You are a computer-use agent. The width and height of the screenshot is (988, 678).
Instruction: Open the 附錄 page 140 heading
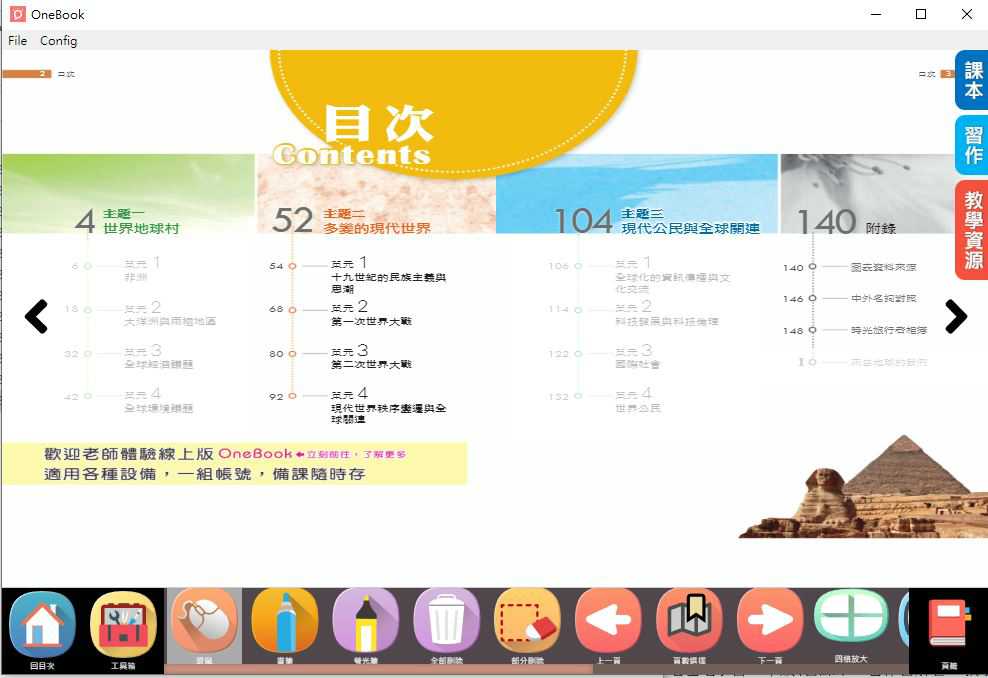tap(846, 222)
